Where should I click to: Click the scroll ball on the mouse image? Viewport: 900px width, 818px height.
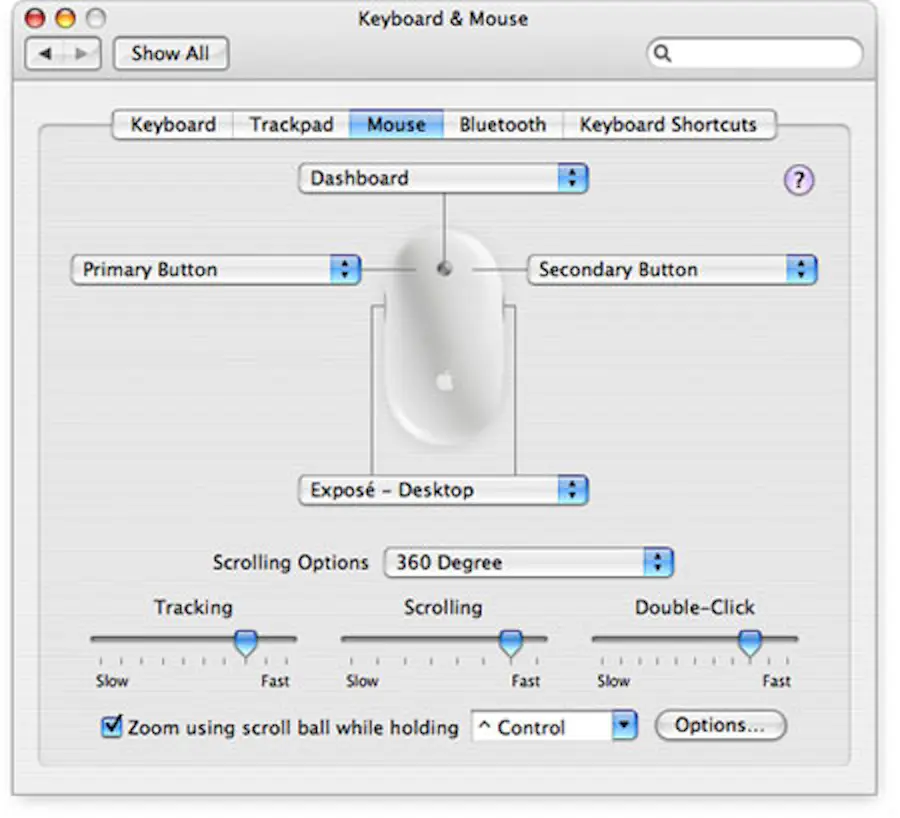(x=444, y=267)
